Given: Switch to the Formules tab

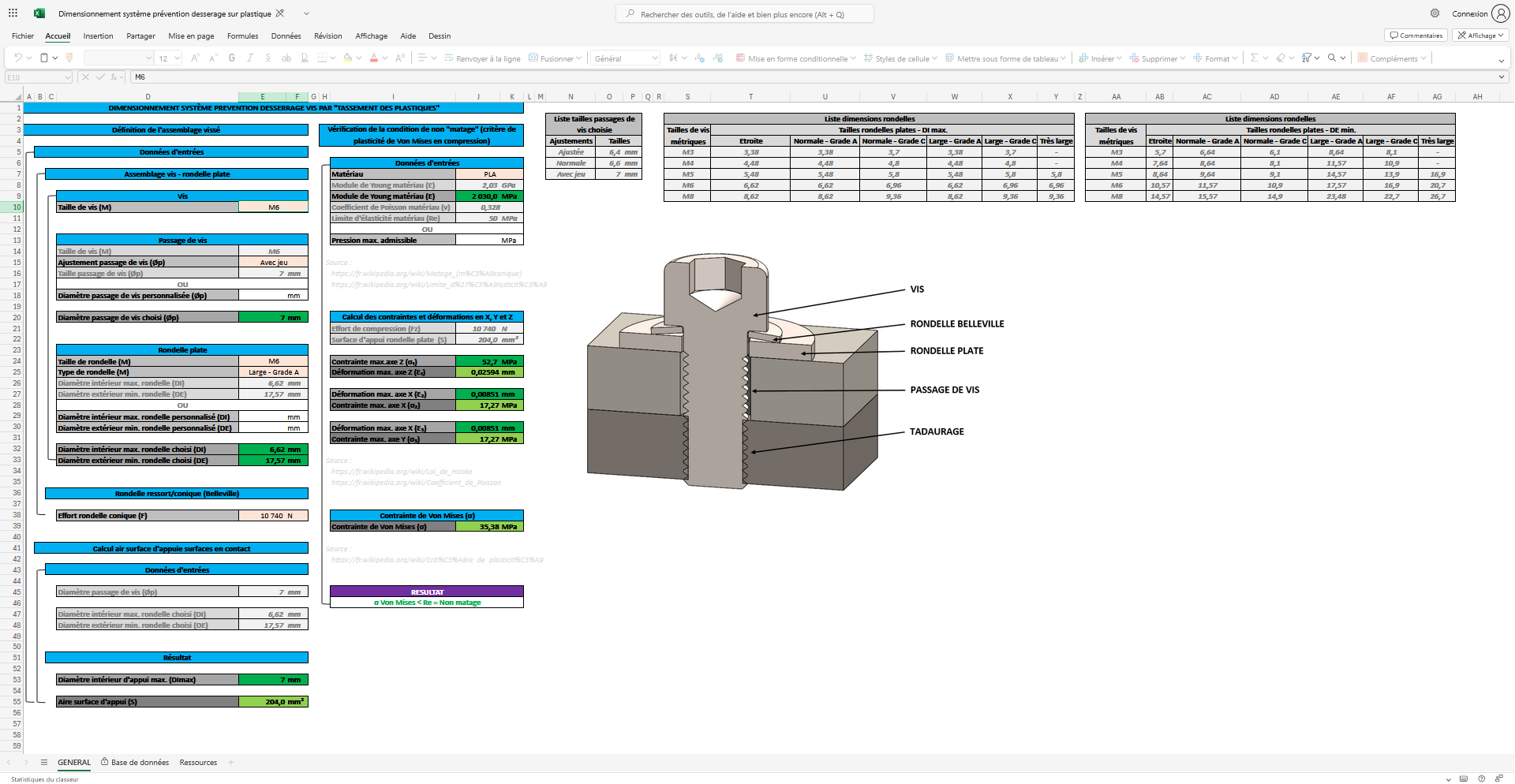Looking at the screenshot, I should click(242, 35).
